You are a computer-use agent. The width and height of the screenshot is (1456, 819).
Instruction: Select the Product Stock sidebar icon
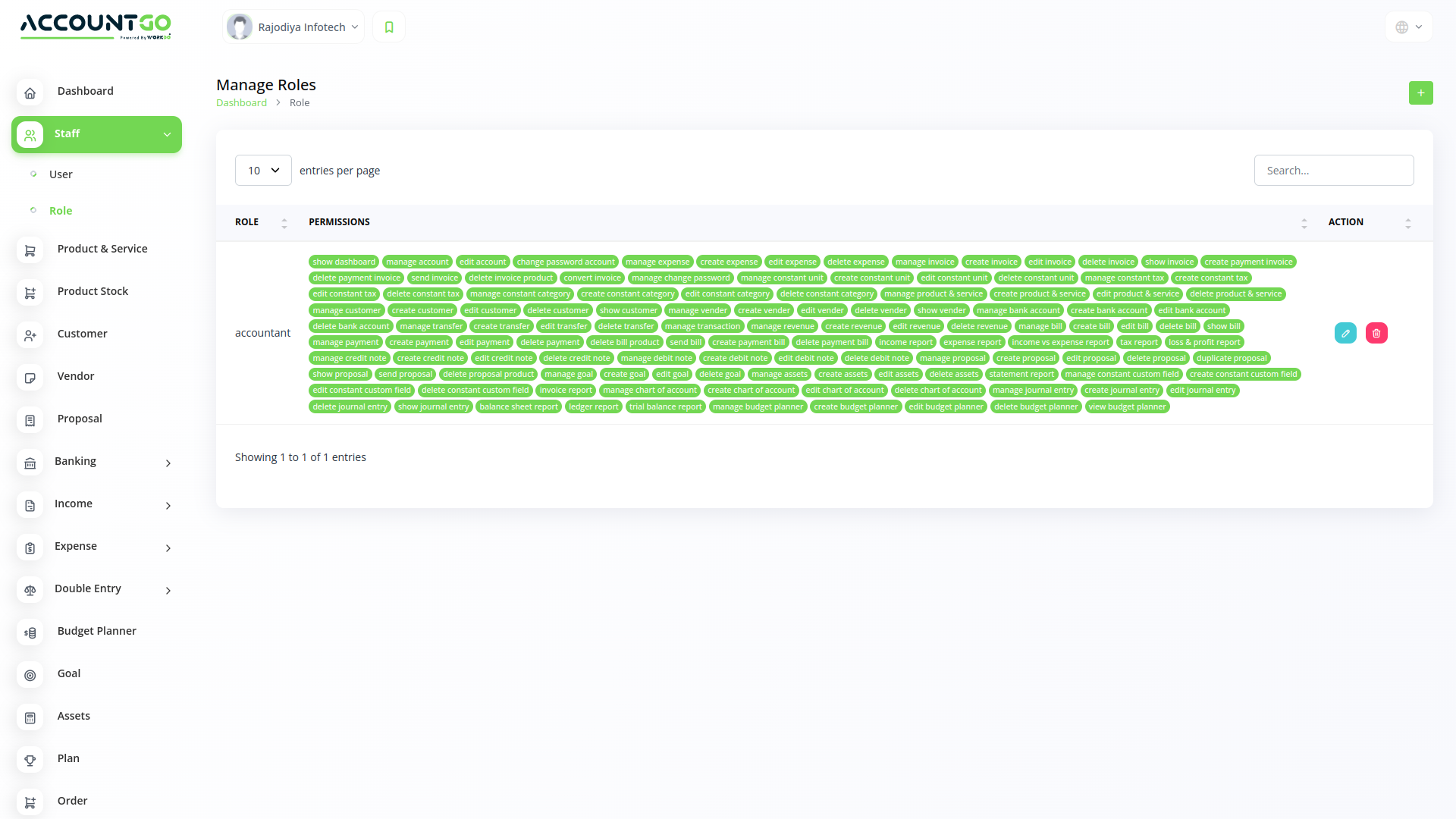pyautogui.click(x=30, y=293)
